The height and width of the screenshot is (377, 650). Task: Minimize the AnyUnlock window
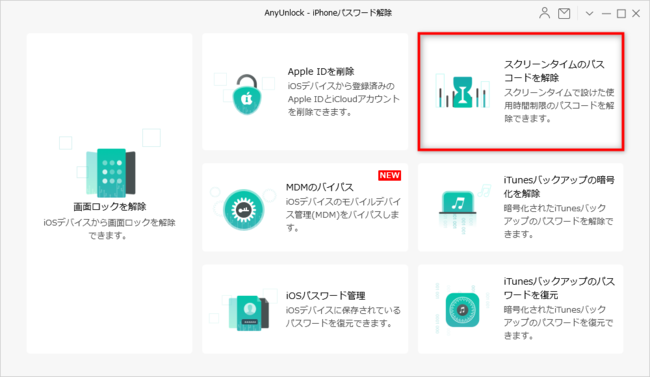pos(606,14)
